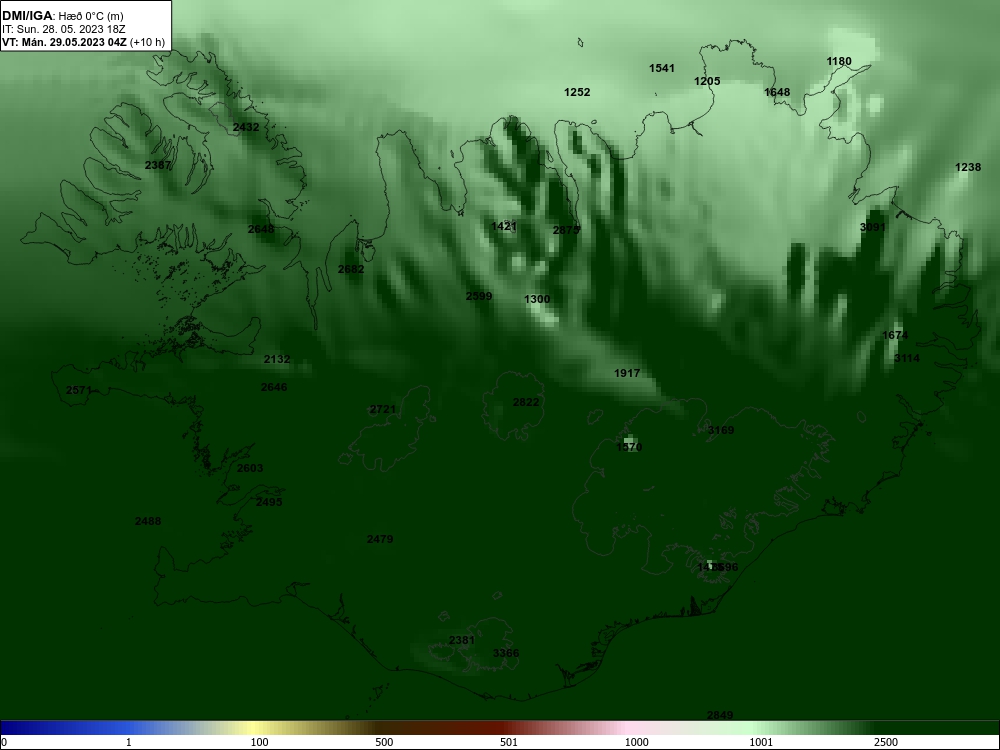The width and height of the screenshot is (1000, 750).
Task: Click the legend tick label 501
Action: (509, 742)
